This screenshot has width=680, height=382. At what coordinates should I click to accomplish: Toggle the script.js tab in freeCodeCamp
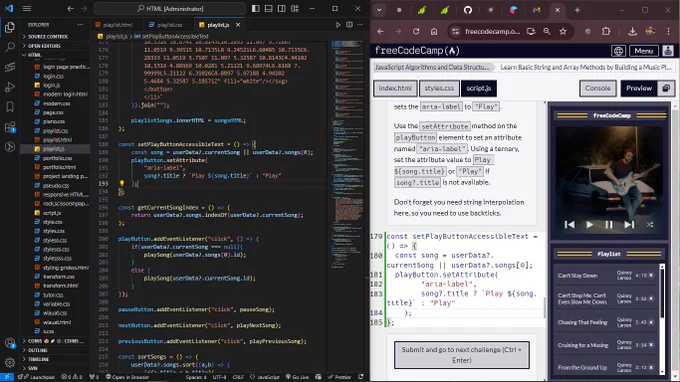[478, 88]
